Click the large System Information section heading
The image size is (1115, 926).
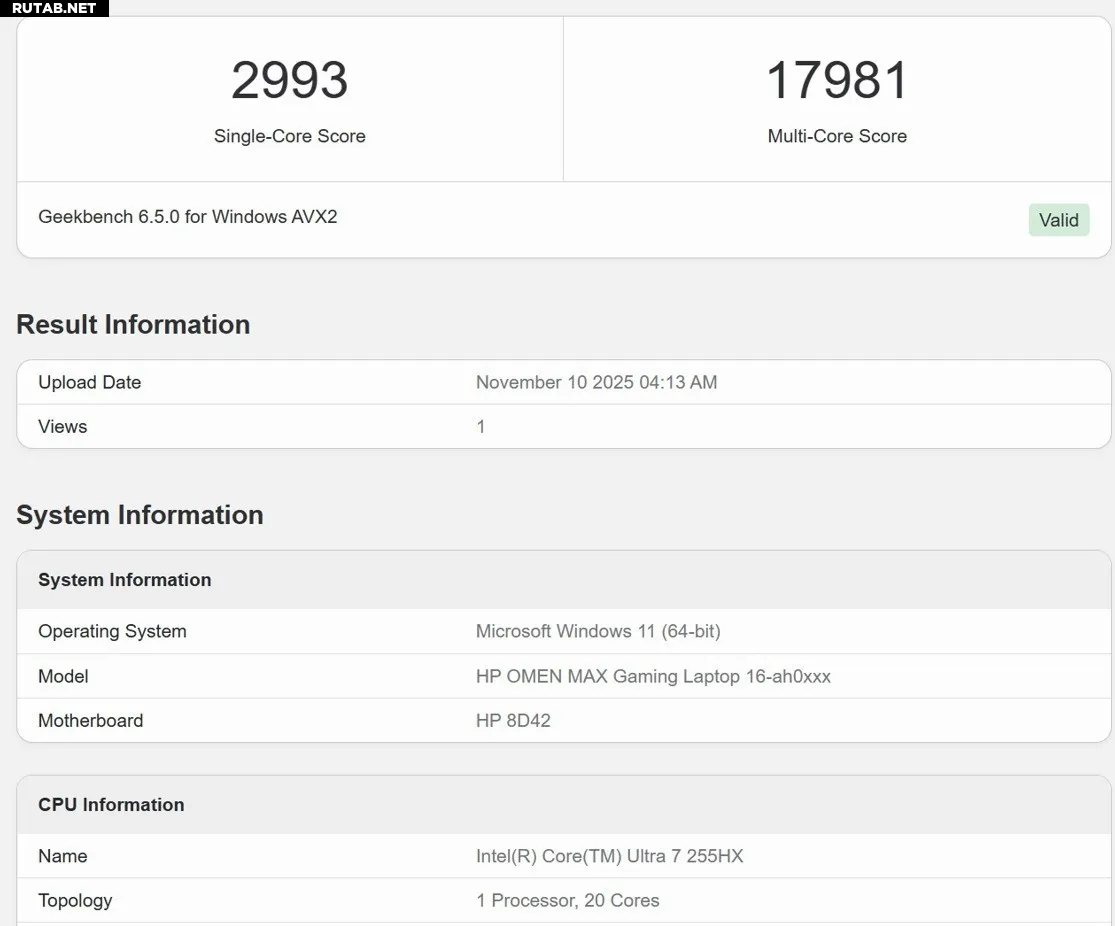[x=140, y=515]
